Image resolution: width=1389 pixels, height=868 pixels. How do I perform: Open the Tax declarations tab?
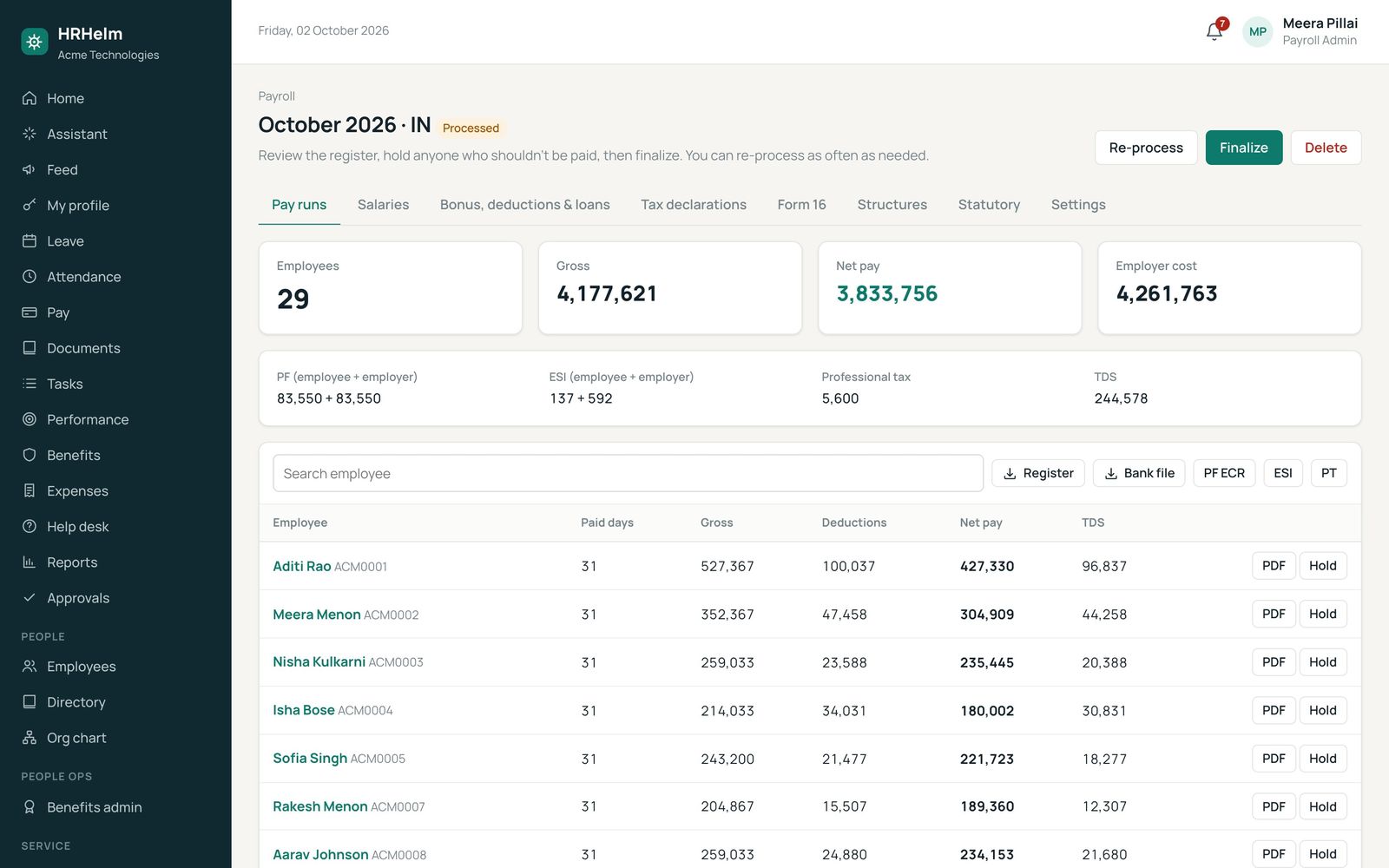click(694, 205)
